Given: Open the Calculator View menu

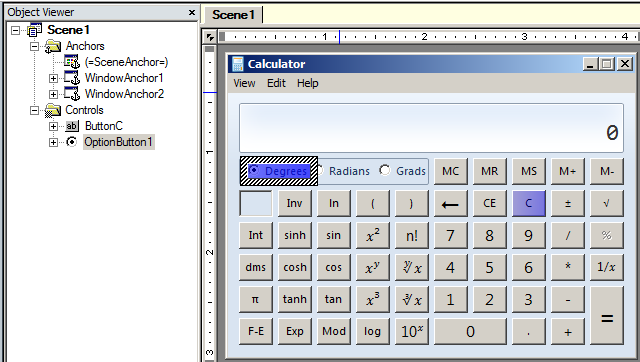Looking at the screenshot, I should (244, 83).
